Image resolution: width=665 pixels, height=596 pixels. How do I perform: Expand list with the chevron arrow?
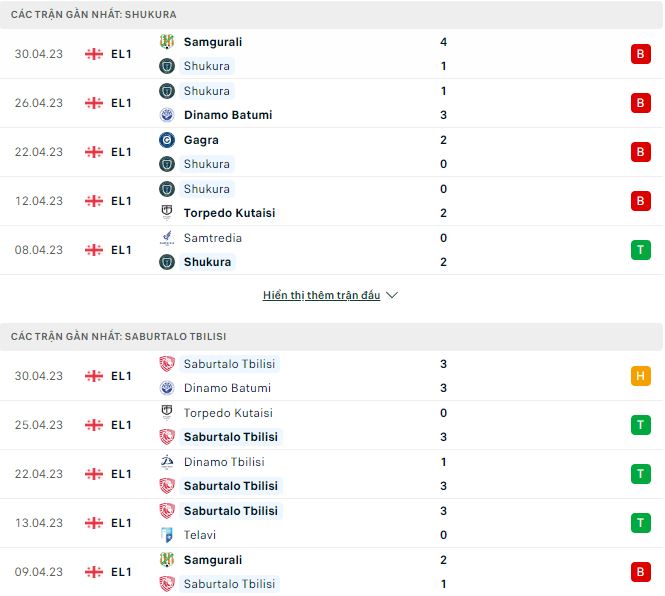(x=392, y=296)
